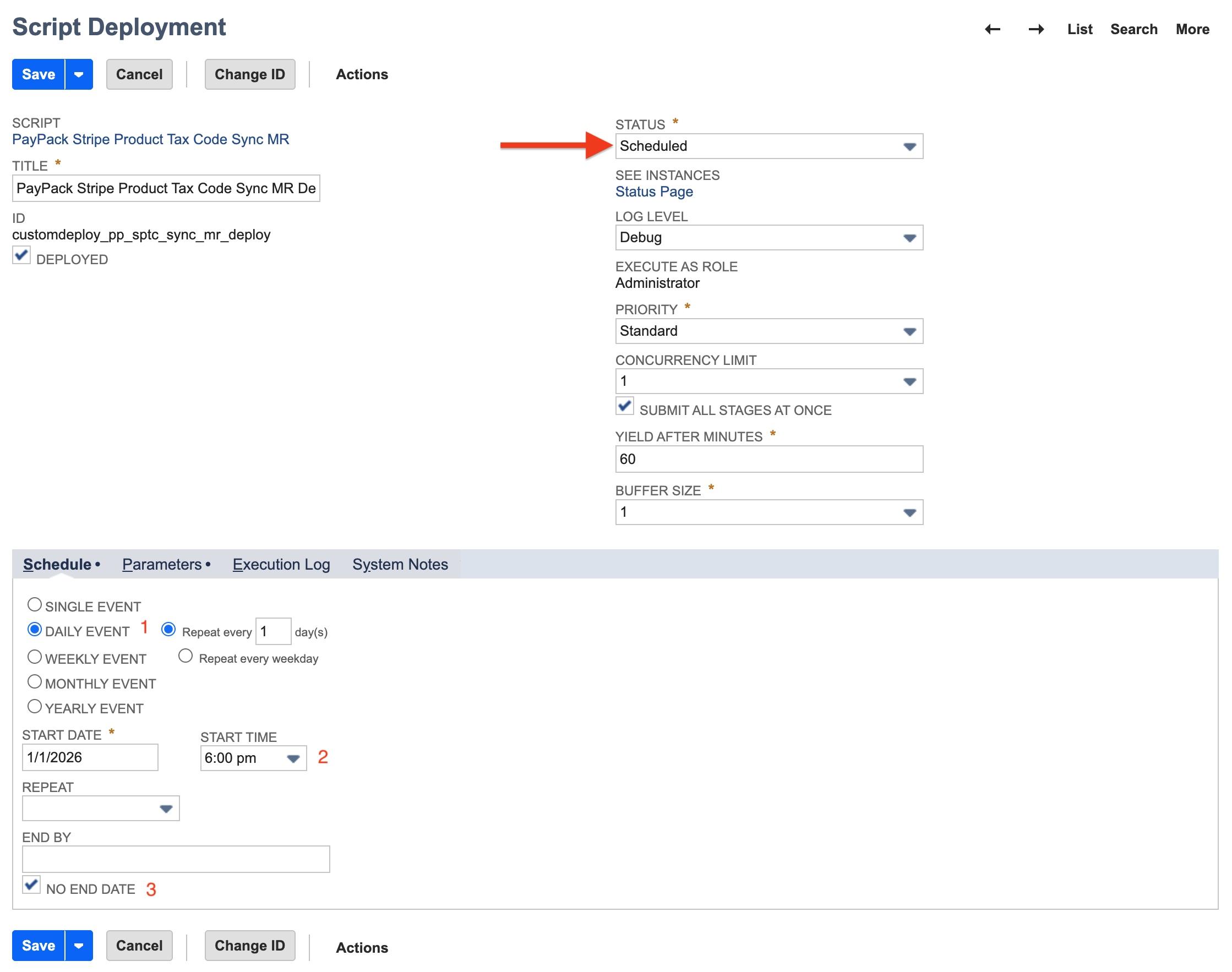
Task: Open the Actions menu
Action: pyautogui.click(x=362, y=74)
